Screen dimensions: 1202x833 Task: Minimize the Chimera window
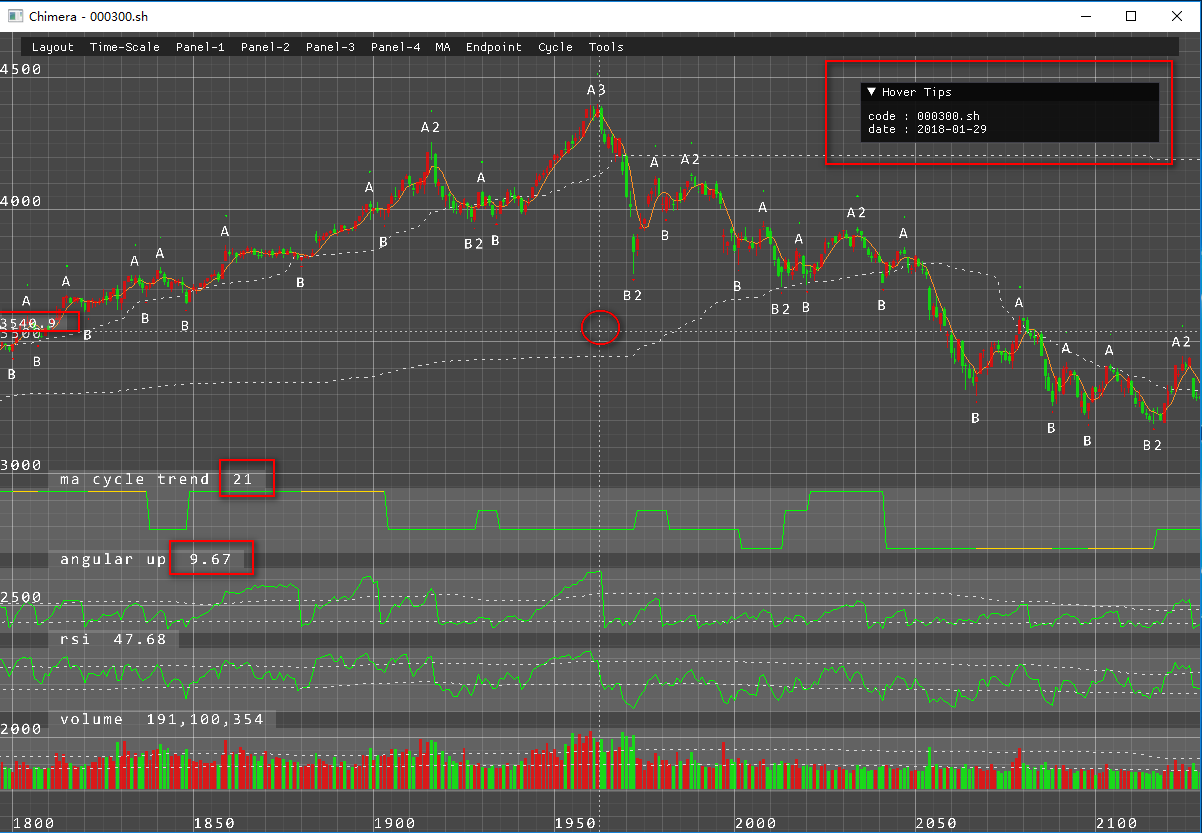pyautogui.click(x=1085, y=16)
